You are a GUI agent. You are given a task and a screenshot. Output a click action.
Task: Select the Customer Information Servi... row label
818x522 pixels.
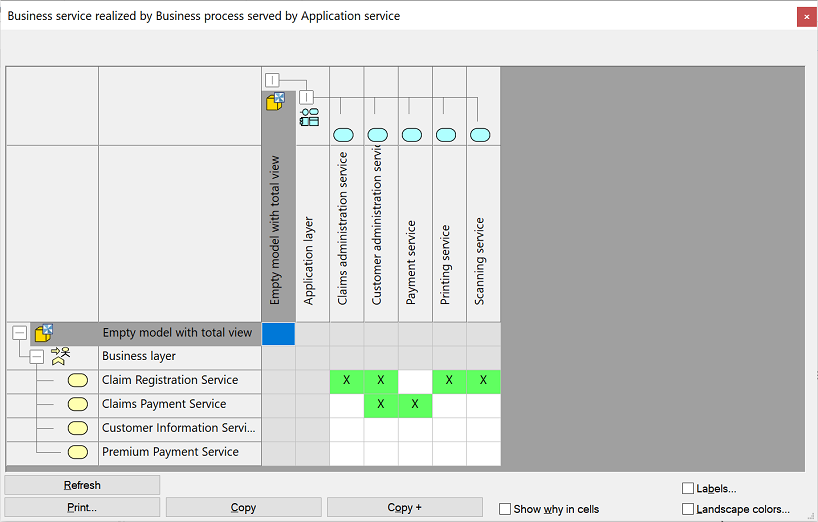point(180,429)
